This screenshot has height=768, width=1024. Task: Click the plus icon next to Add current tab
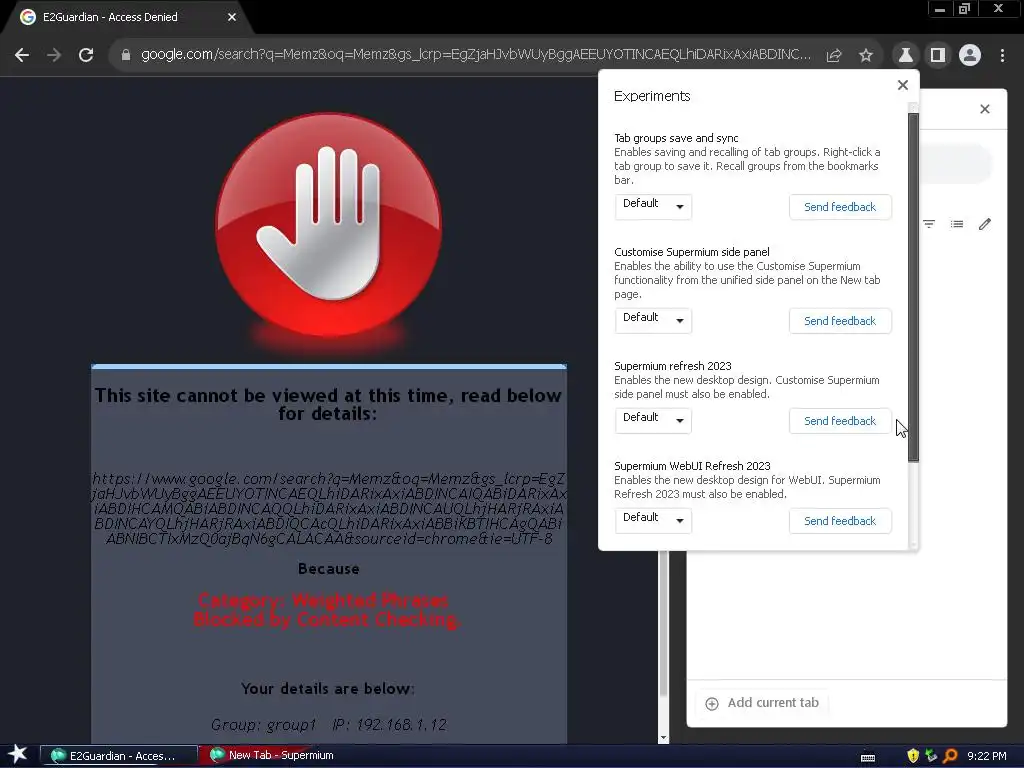pyautogui.click(x=712, y=703)
